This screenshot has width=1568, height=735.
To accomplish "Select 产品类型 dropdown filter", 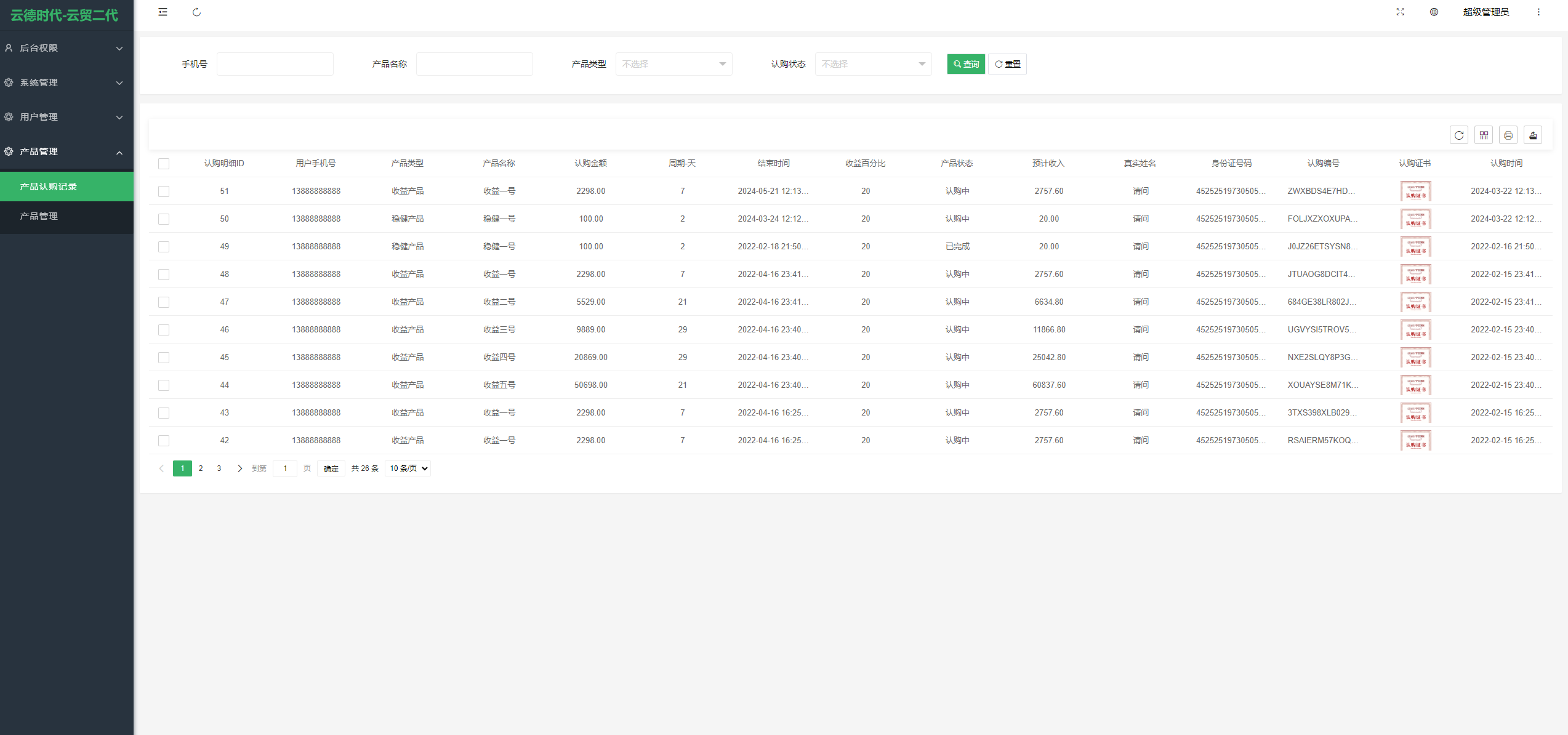I will click(x=672, y=64).
